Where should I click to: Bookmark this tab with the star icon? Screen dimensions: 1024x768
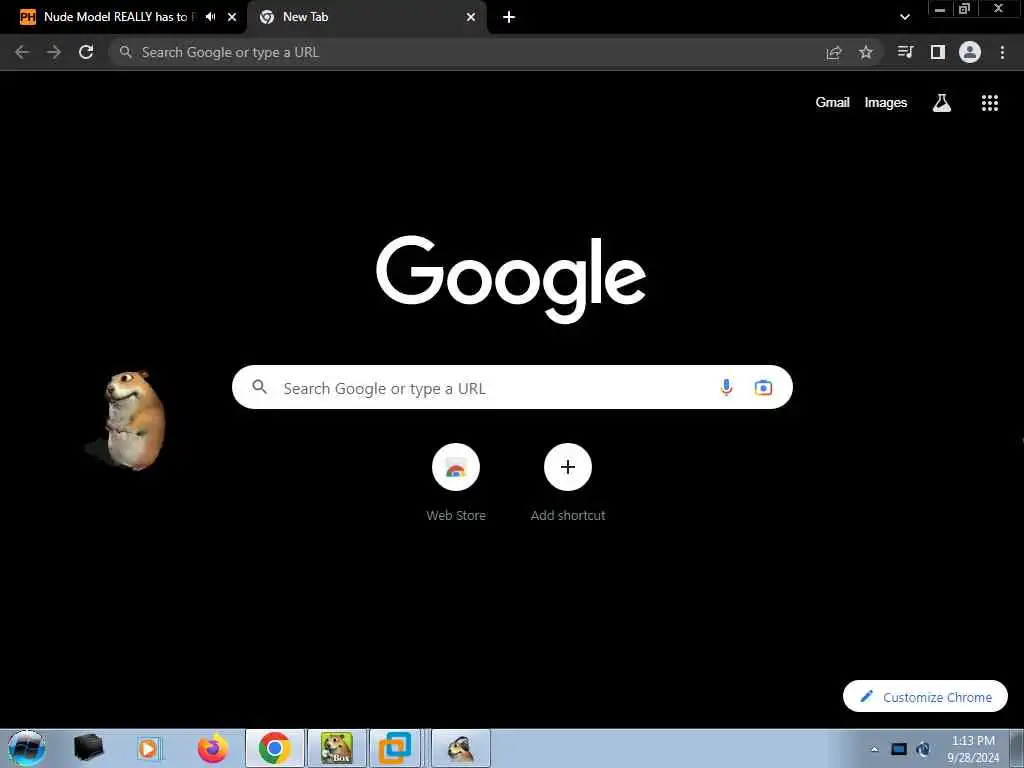866,52
